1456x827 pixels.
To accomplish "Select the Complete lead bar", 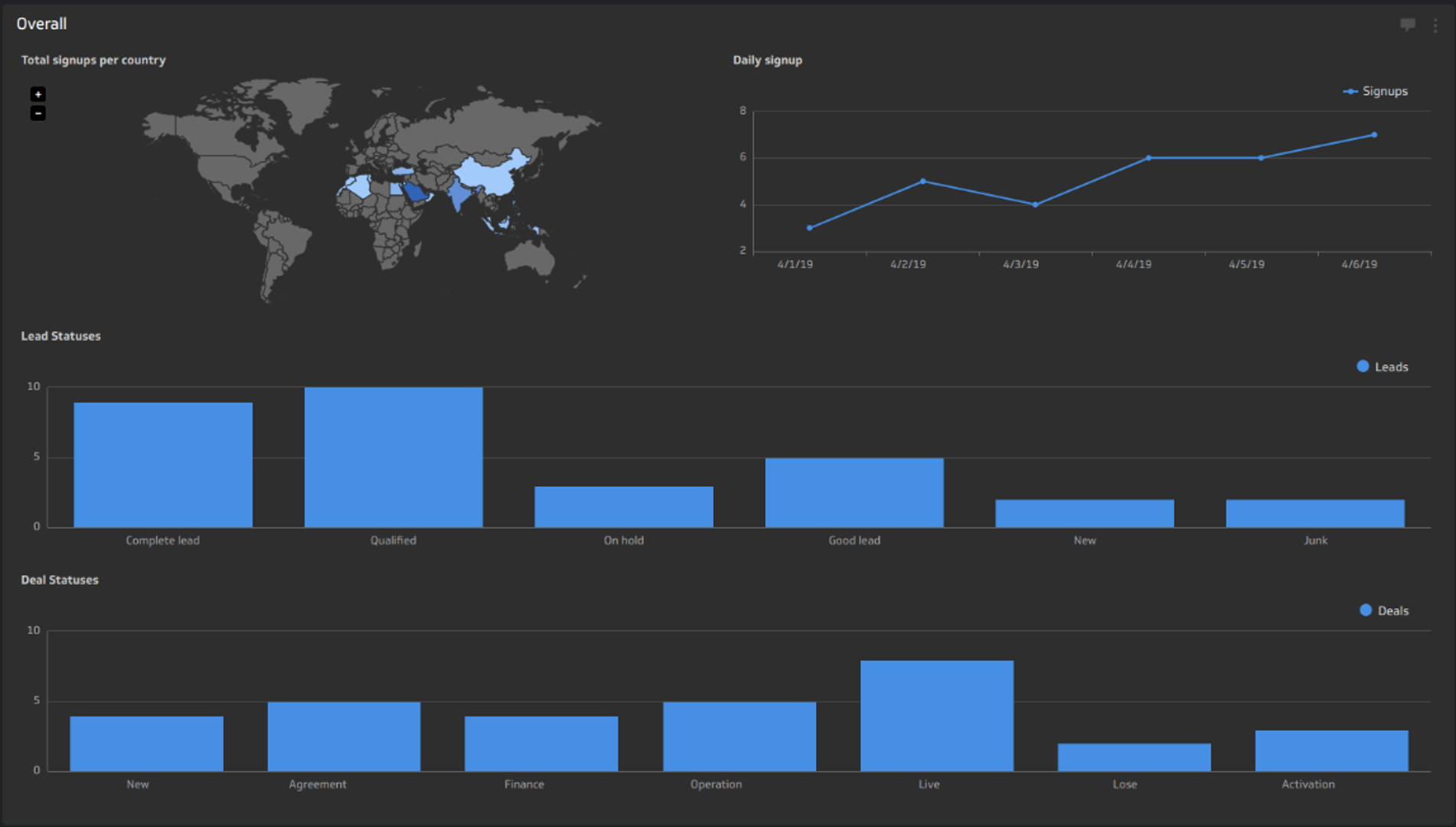I will tap(163, 465).
